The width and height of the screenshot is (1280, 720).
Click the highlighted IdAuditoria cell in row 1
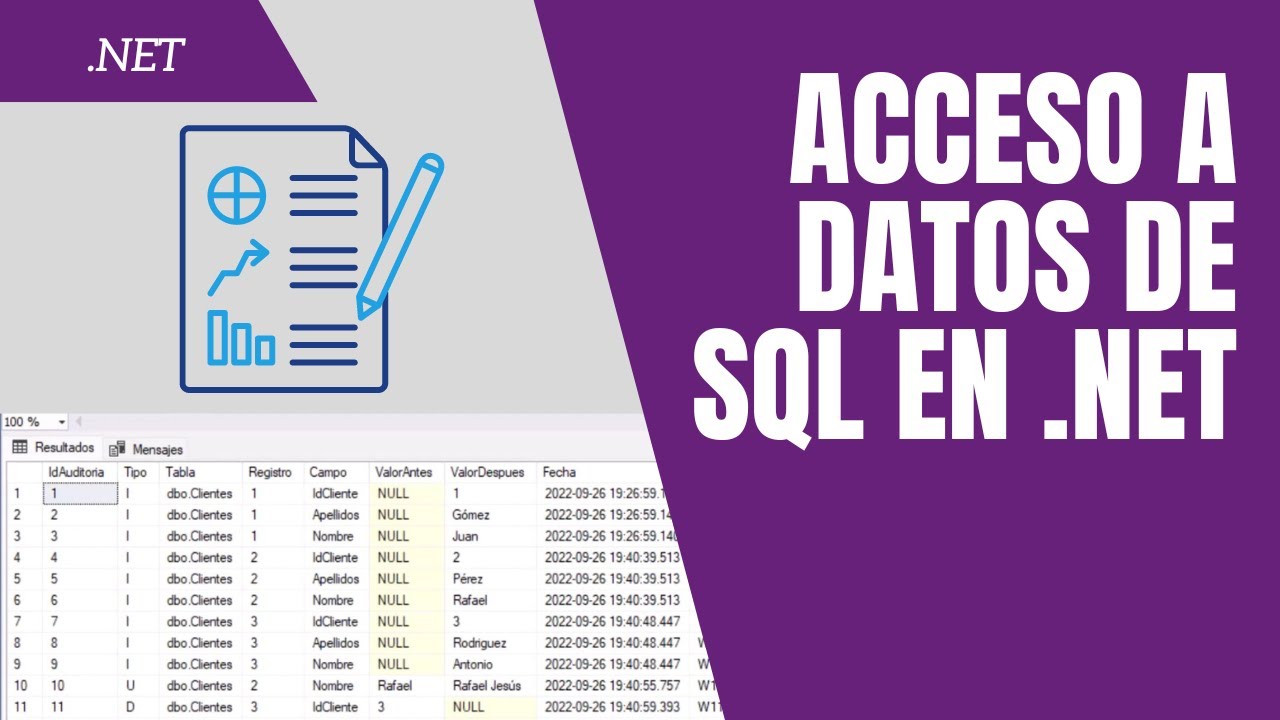tap(81, 493)
